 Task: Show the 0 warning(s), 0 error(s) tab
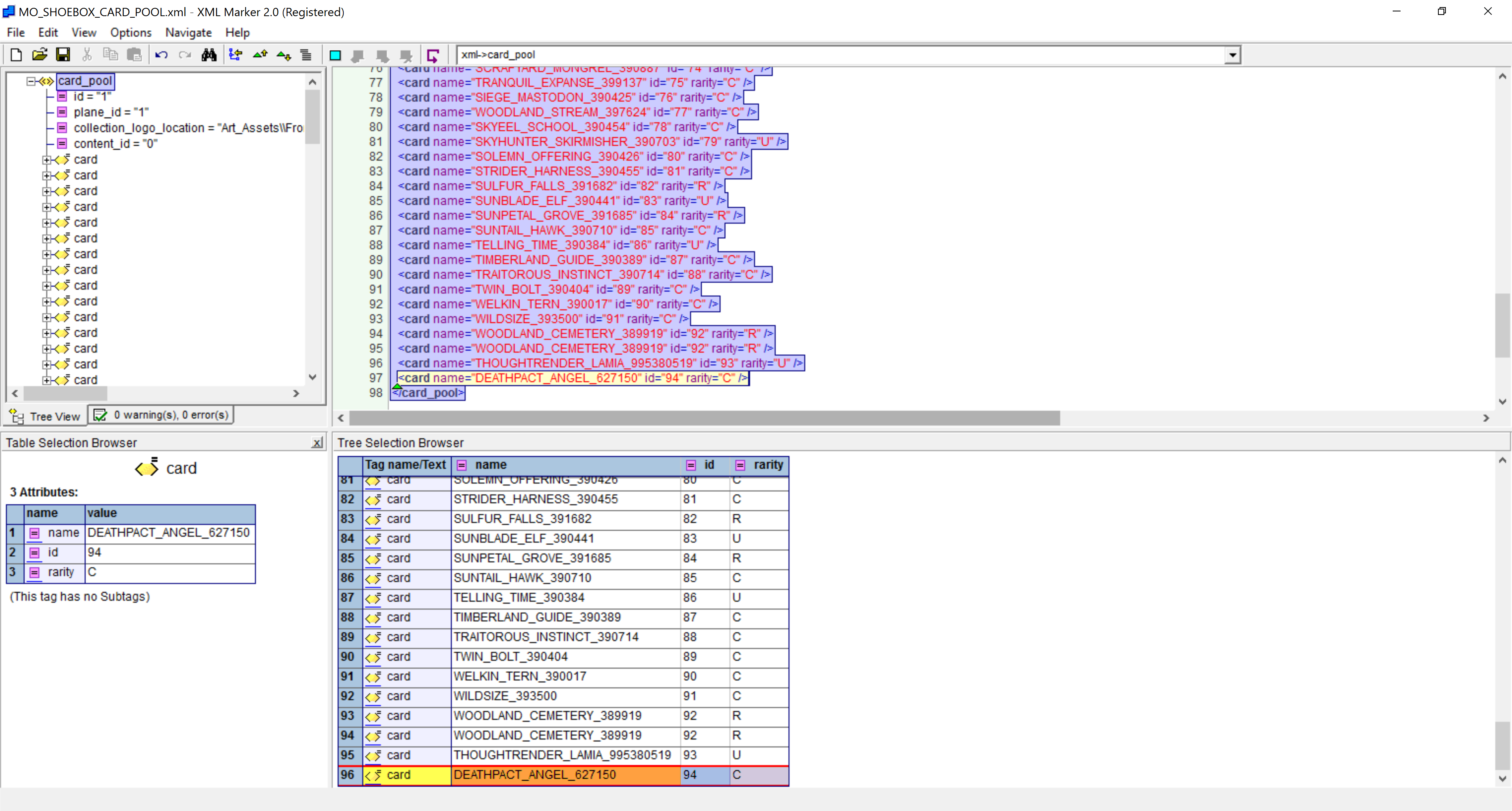(161, 415)
